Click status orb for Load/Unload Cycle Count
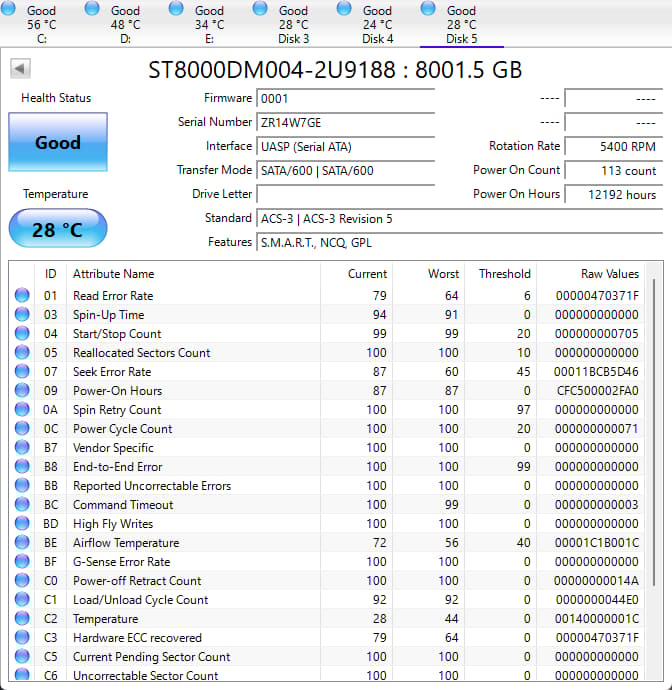672x690 pixels. click(x=22, y=599)
